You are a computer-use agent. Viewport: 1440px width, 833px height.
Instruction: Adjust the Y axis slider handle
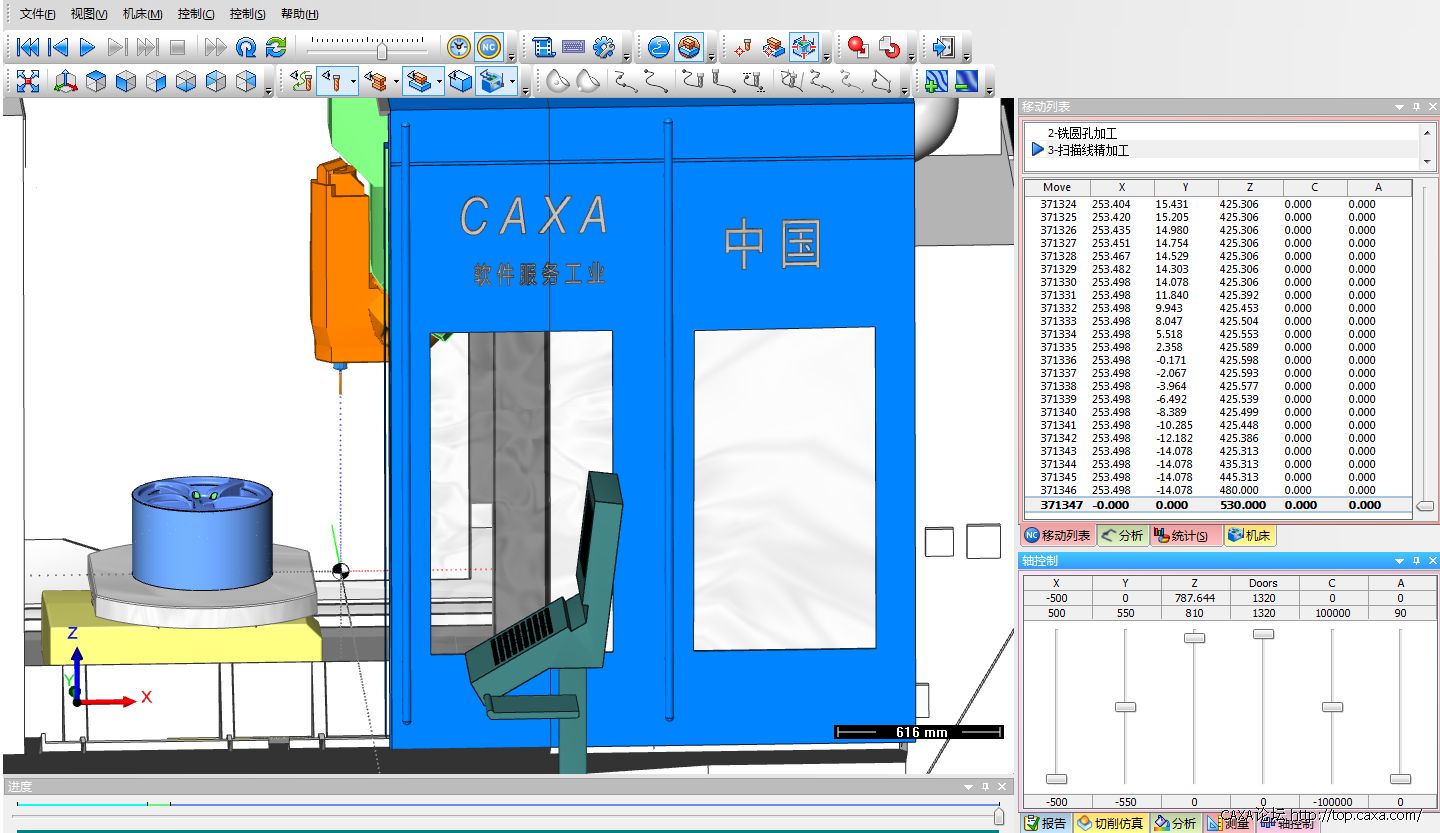pos(1125,707)
